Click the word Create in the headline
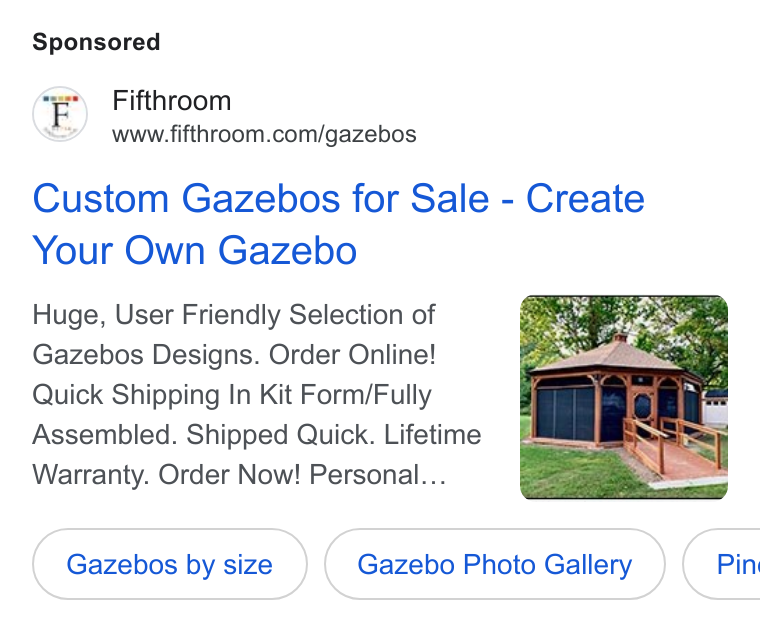The image size is (760, 632). 586,199
